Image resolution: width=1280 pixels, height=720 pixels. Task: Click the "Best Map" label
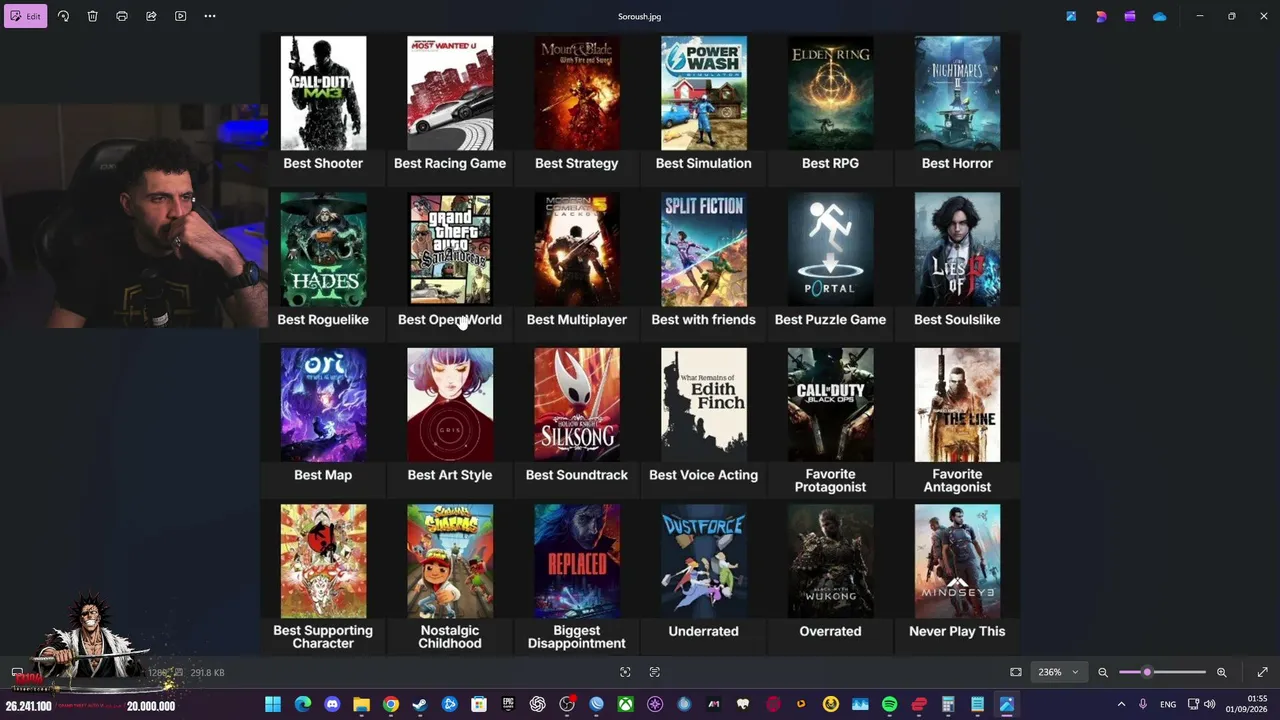coord(323,475)
